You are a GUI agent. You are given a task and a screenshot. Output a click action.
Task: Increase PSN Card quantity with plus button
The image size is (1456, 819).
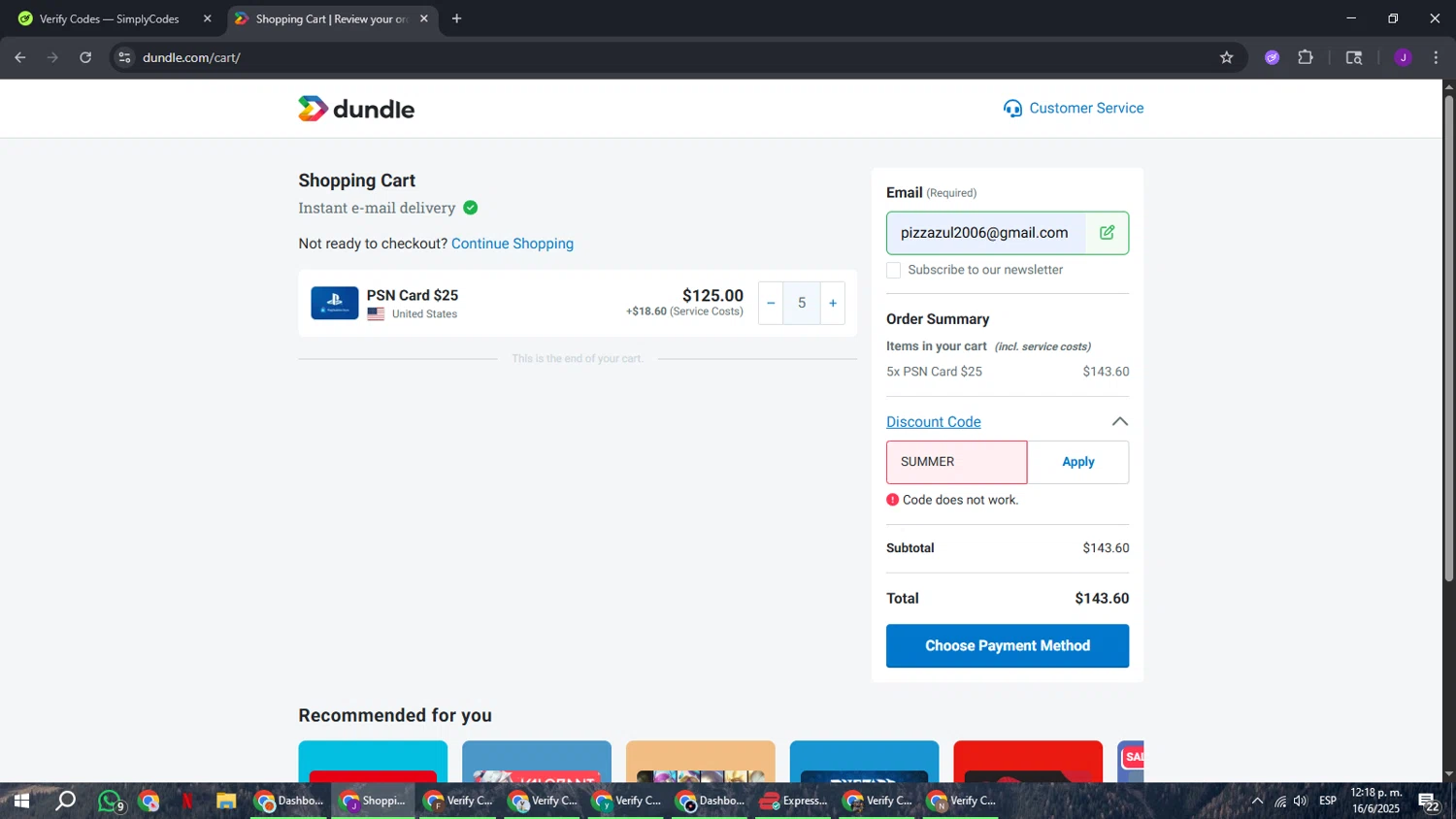coord(833,303)
